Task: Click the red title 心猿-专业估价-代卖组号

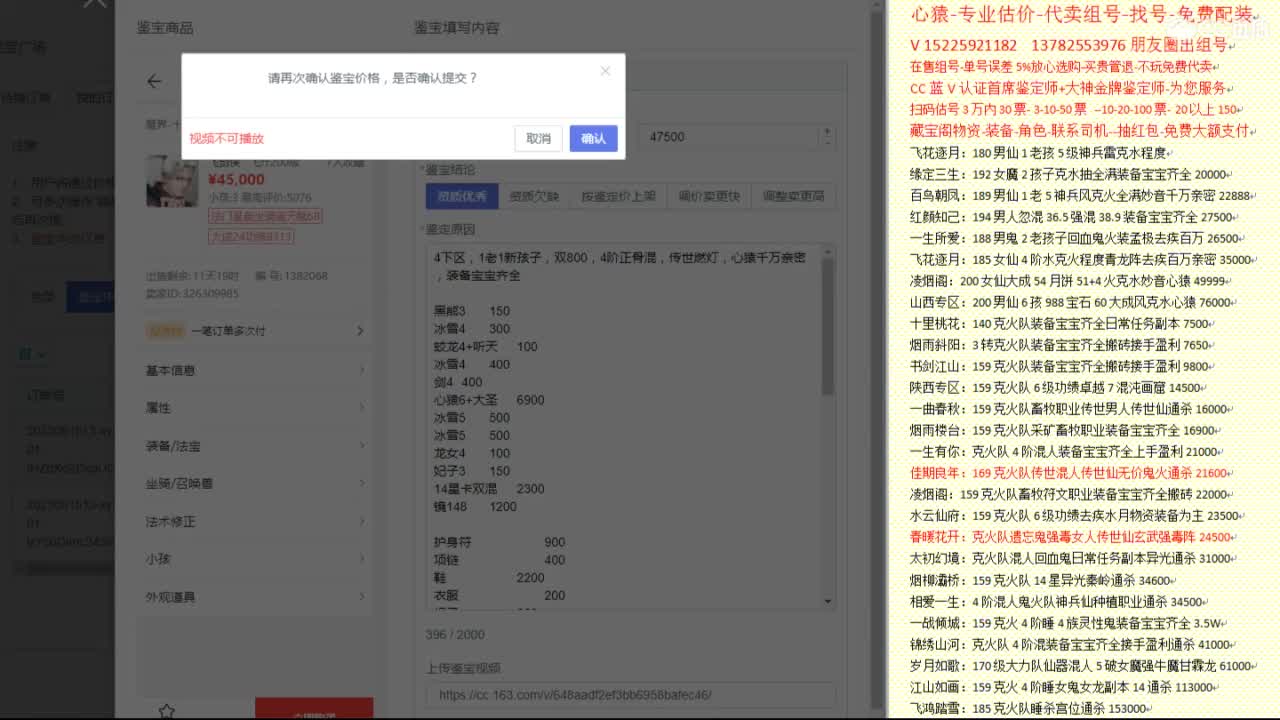Action: (1084, 15)
